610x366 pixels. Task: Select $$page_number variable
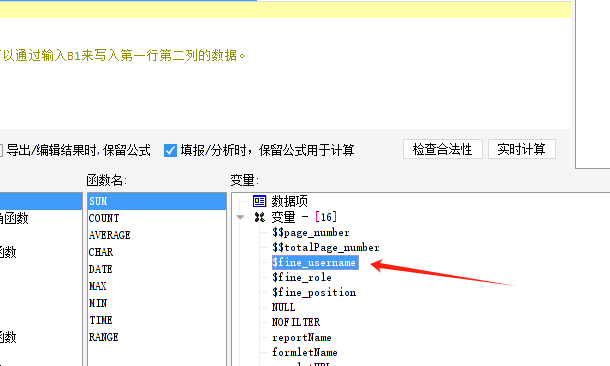point(311,233)
